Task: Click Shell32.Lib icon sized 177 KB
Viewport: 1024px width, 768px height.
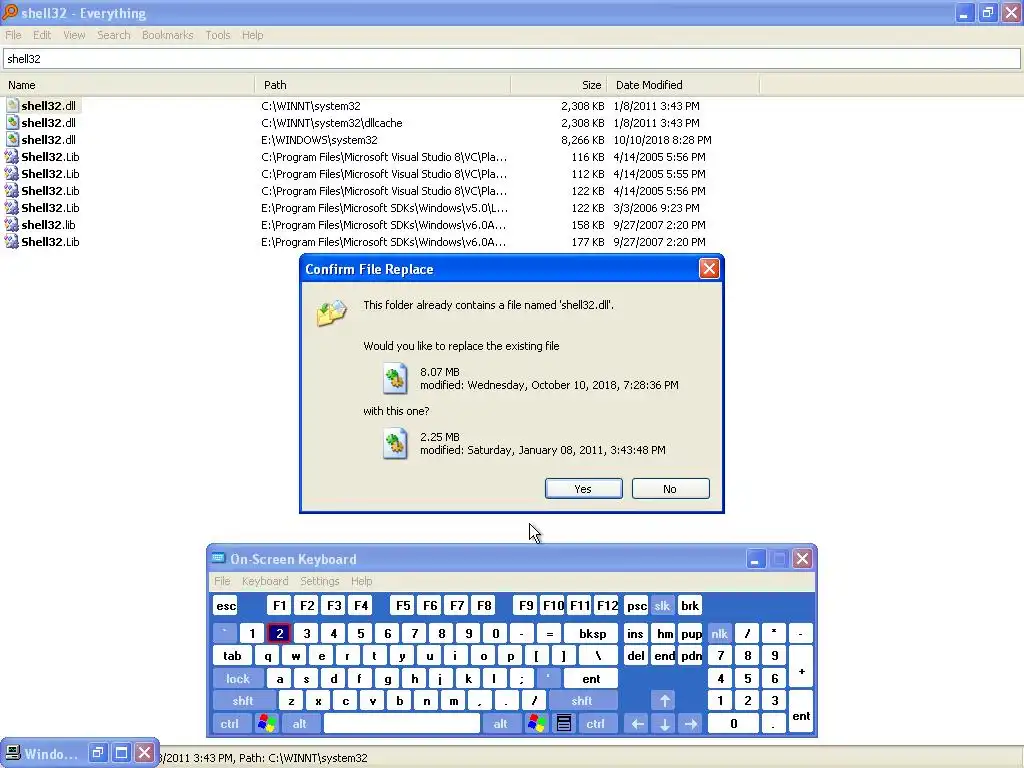Action: point(12,242)
